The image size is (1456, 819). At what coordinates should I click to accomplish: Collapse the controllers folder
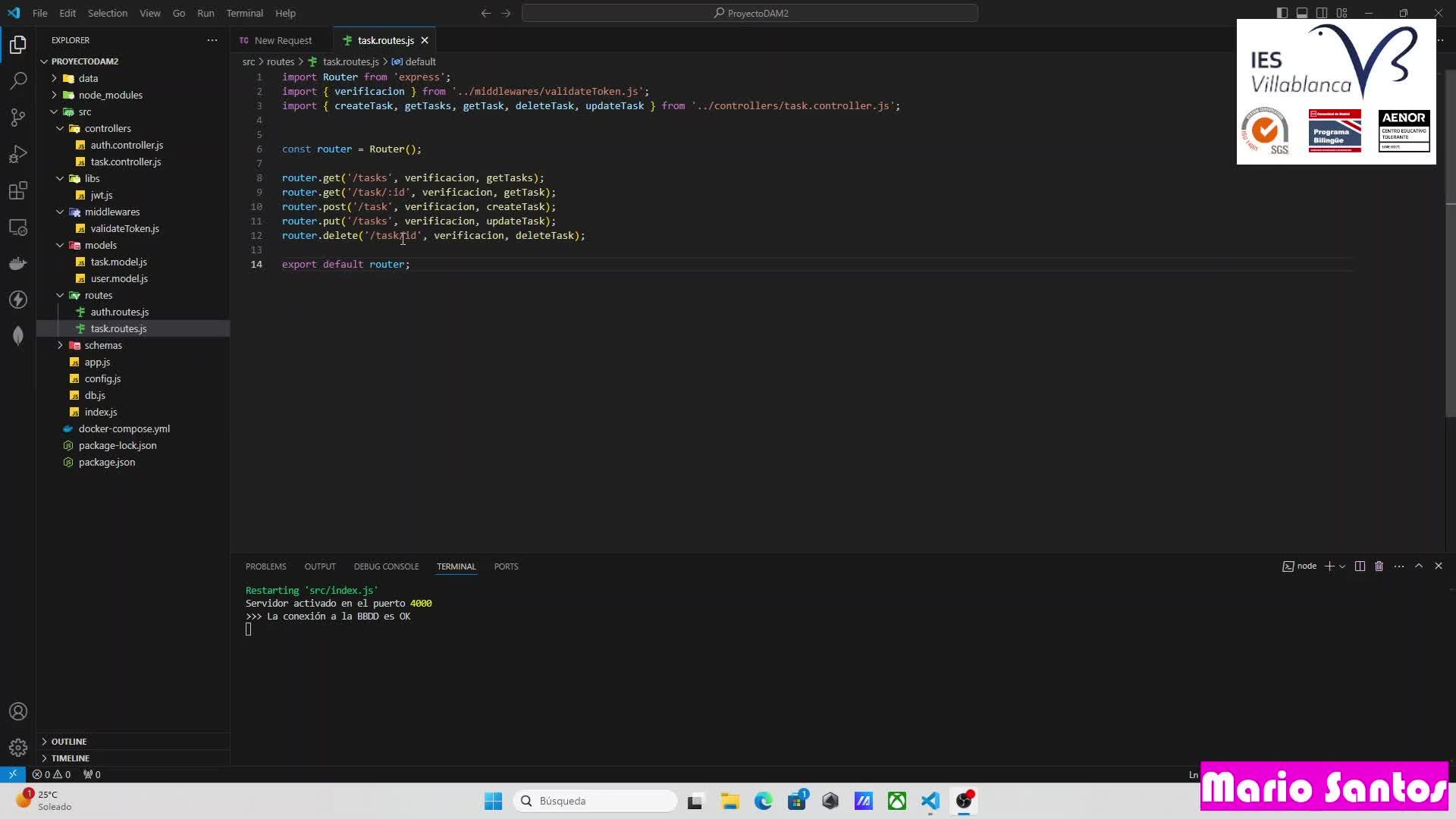click(108, 128)
